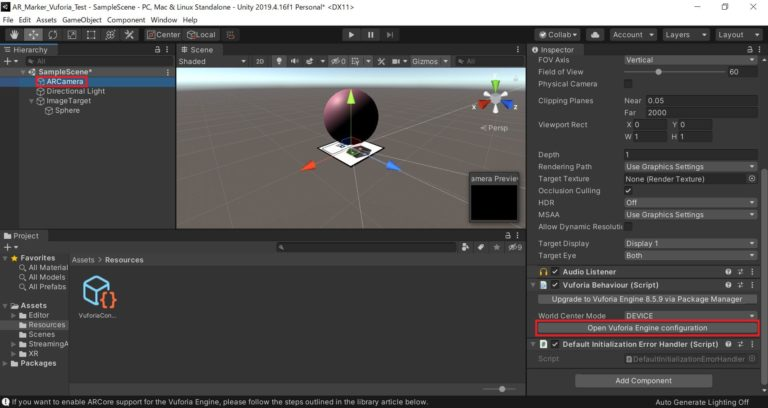Toggle 2D scene view mode
Screen dimensions: 768x408
260,61
